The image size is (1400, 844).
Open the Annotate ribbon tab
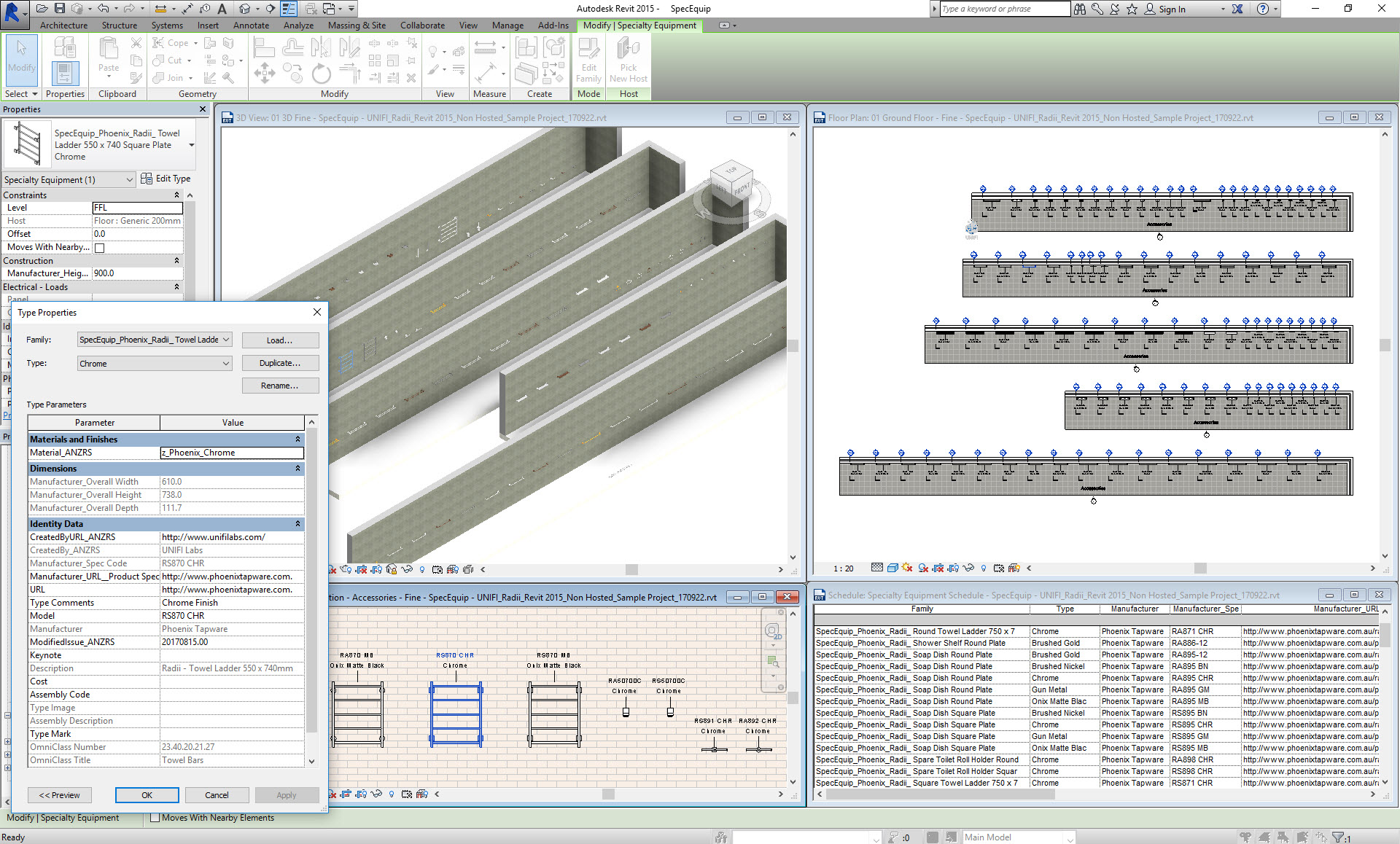click(x=251, y=25)
